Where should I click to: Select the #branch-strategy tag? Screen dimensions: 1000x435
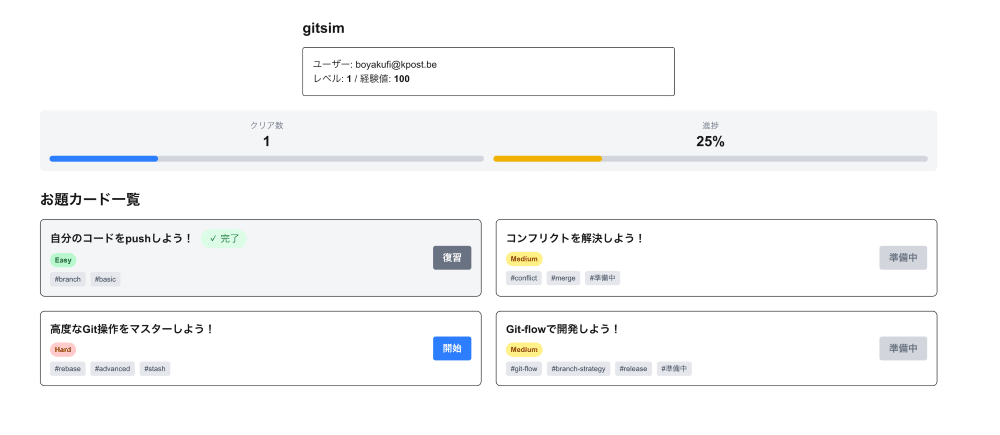tap(579, 369)
